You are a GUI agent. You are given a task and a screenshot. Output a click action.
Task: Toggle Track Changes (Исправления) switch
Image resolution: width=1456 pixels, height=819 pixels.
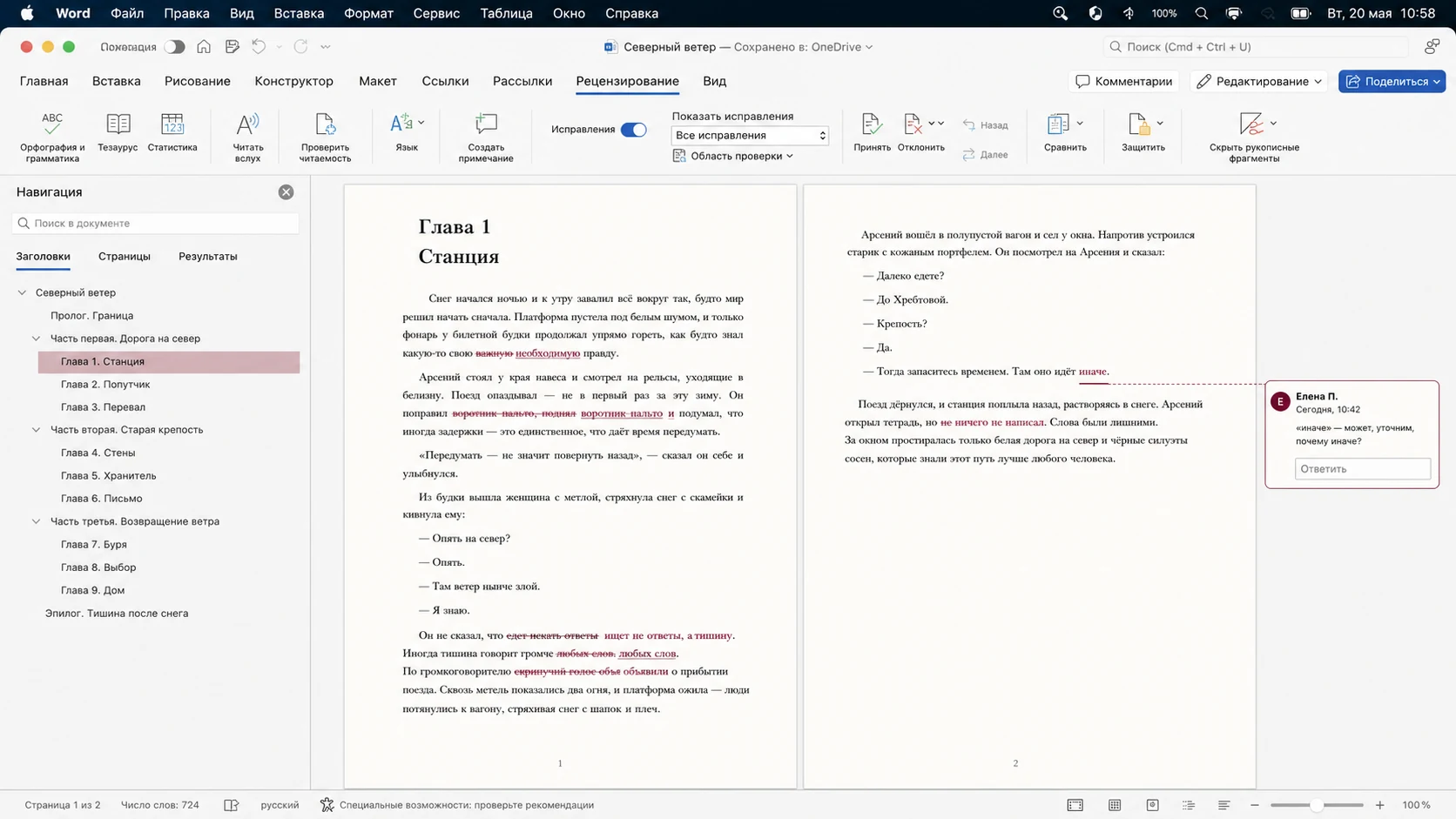point(633,130)
